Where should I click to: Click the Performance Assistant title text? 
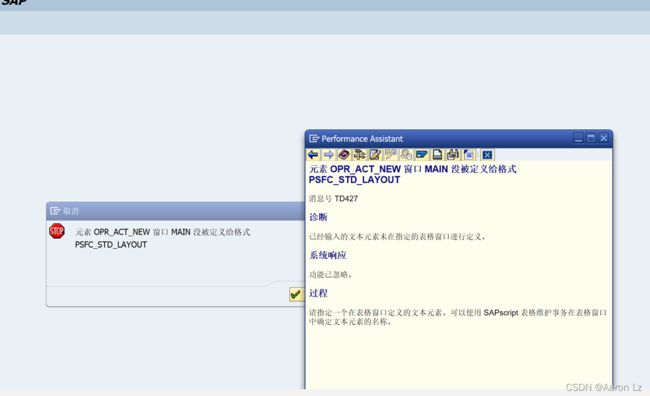tap(362, 139)
